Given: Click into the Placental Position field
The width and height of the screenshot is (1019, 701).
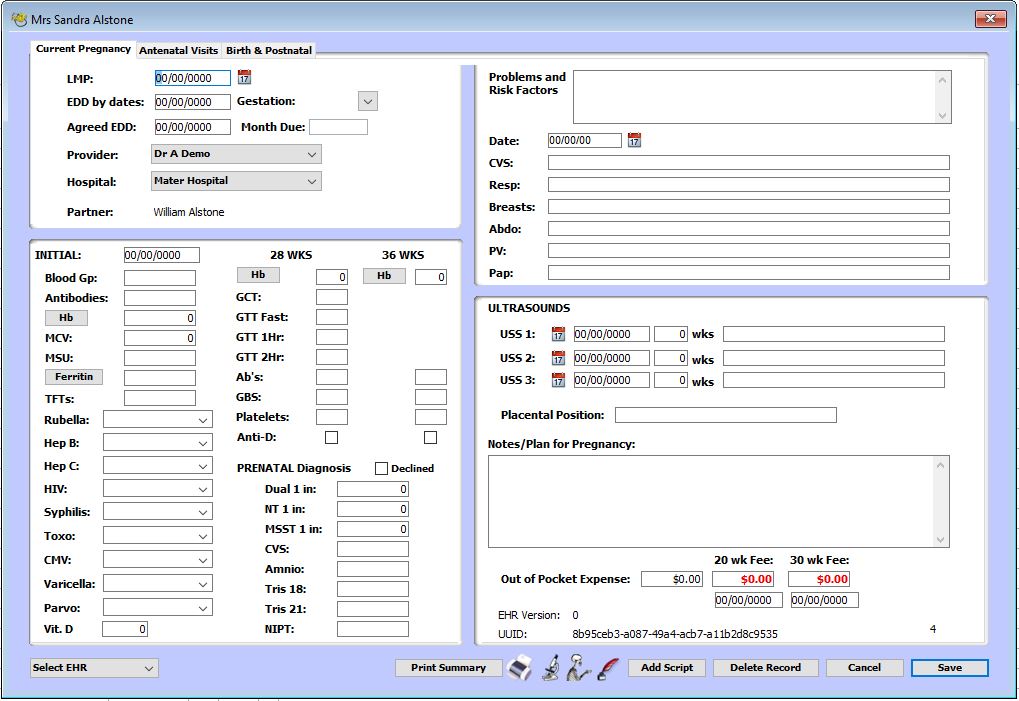Looking at the screenshot, I should 725,415.
